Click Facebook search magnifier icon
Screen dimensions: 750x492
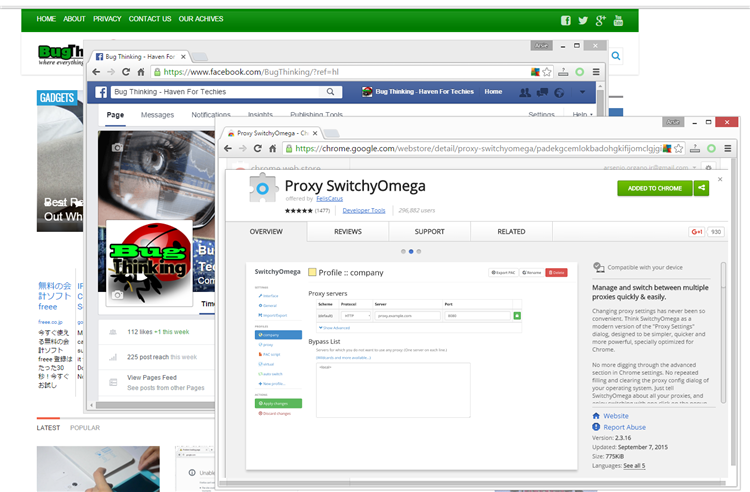point(331,92)
